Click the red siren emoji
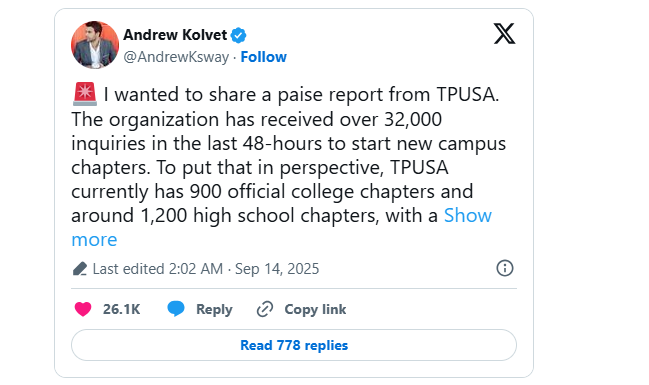The image size is (649, 385). [85, 94]
